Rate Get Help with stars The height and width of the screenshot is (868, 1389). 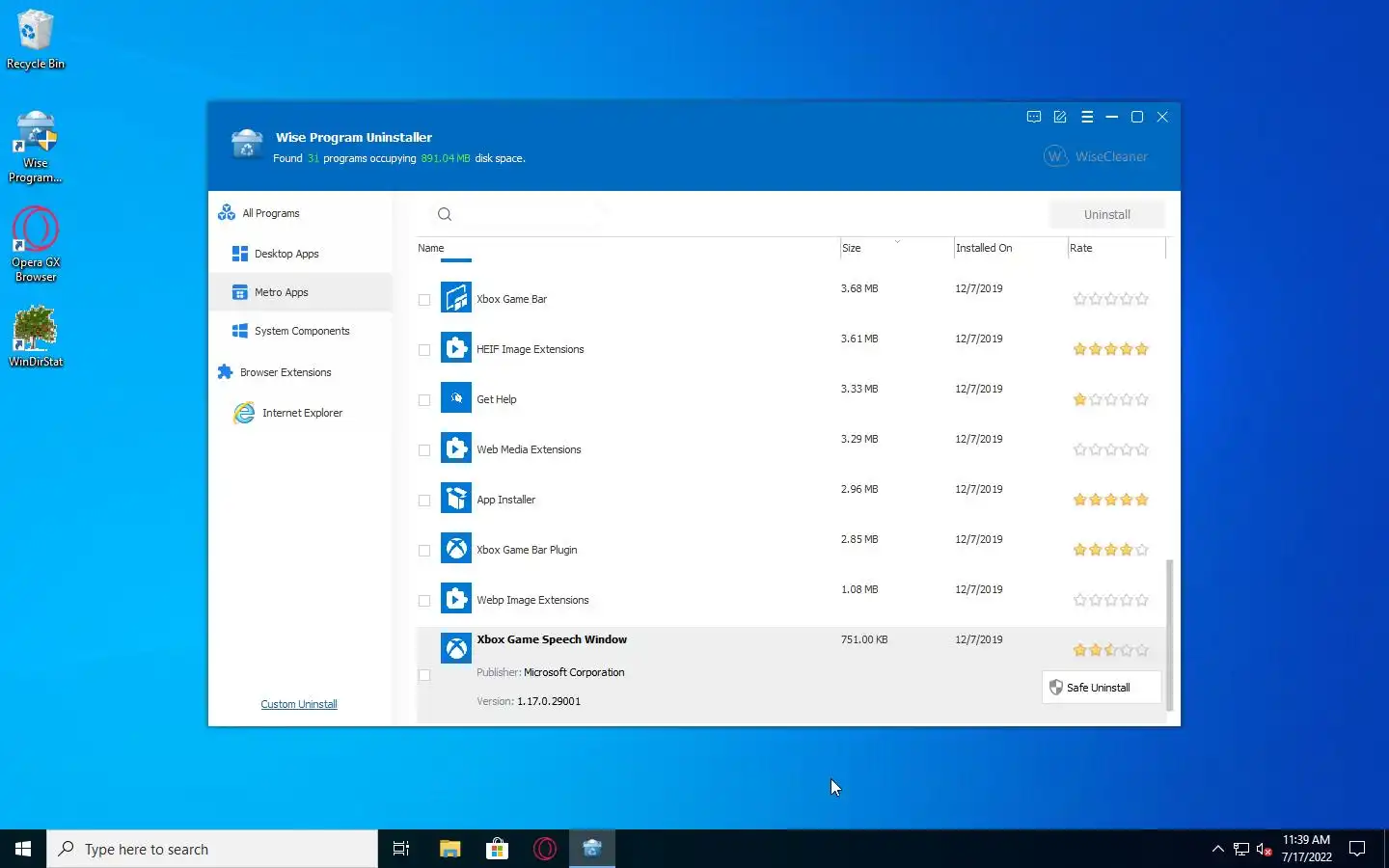pos(1111,399)
